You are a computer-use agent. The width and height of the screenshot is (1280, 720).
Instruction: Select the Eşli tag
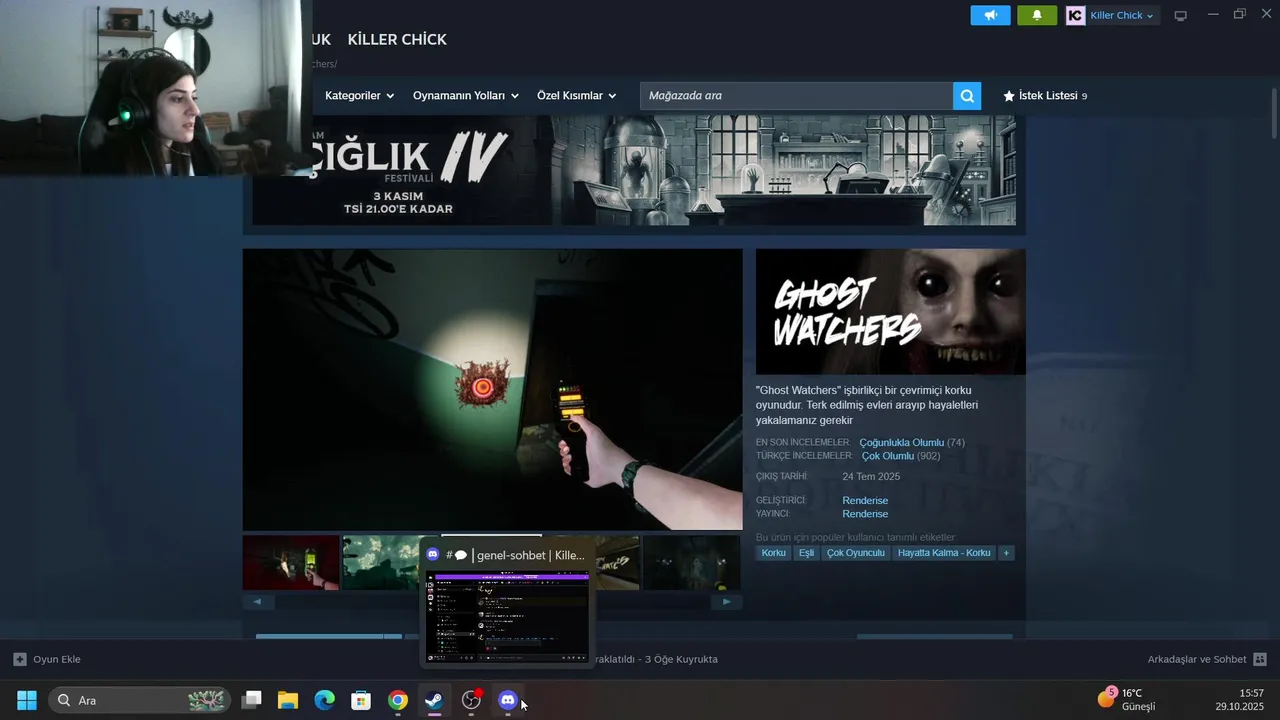806,553
